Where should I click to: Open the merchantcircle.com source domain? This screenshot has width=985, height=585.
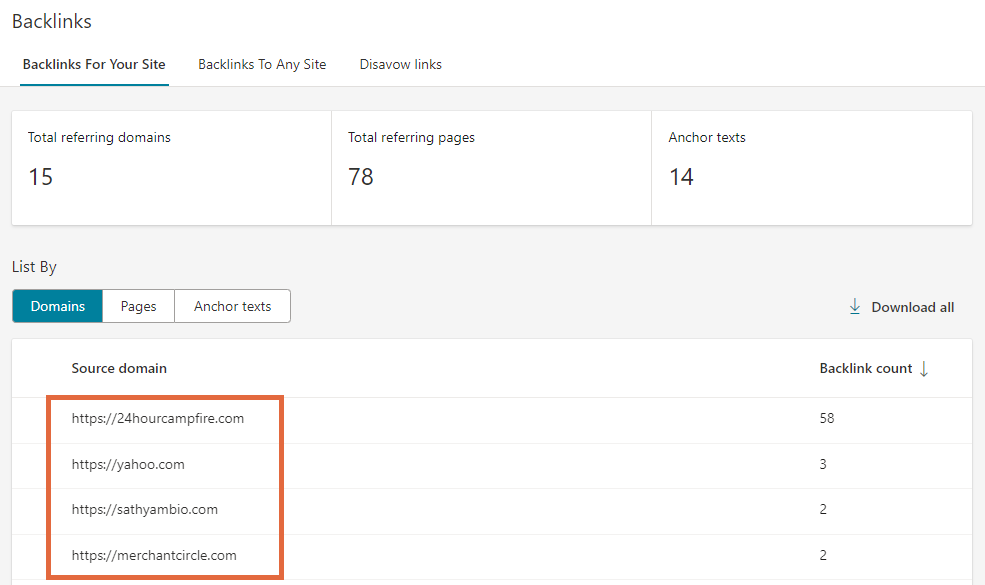coord(154,555)
